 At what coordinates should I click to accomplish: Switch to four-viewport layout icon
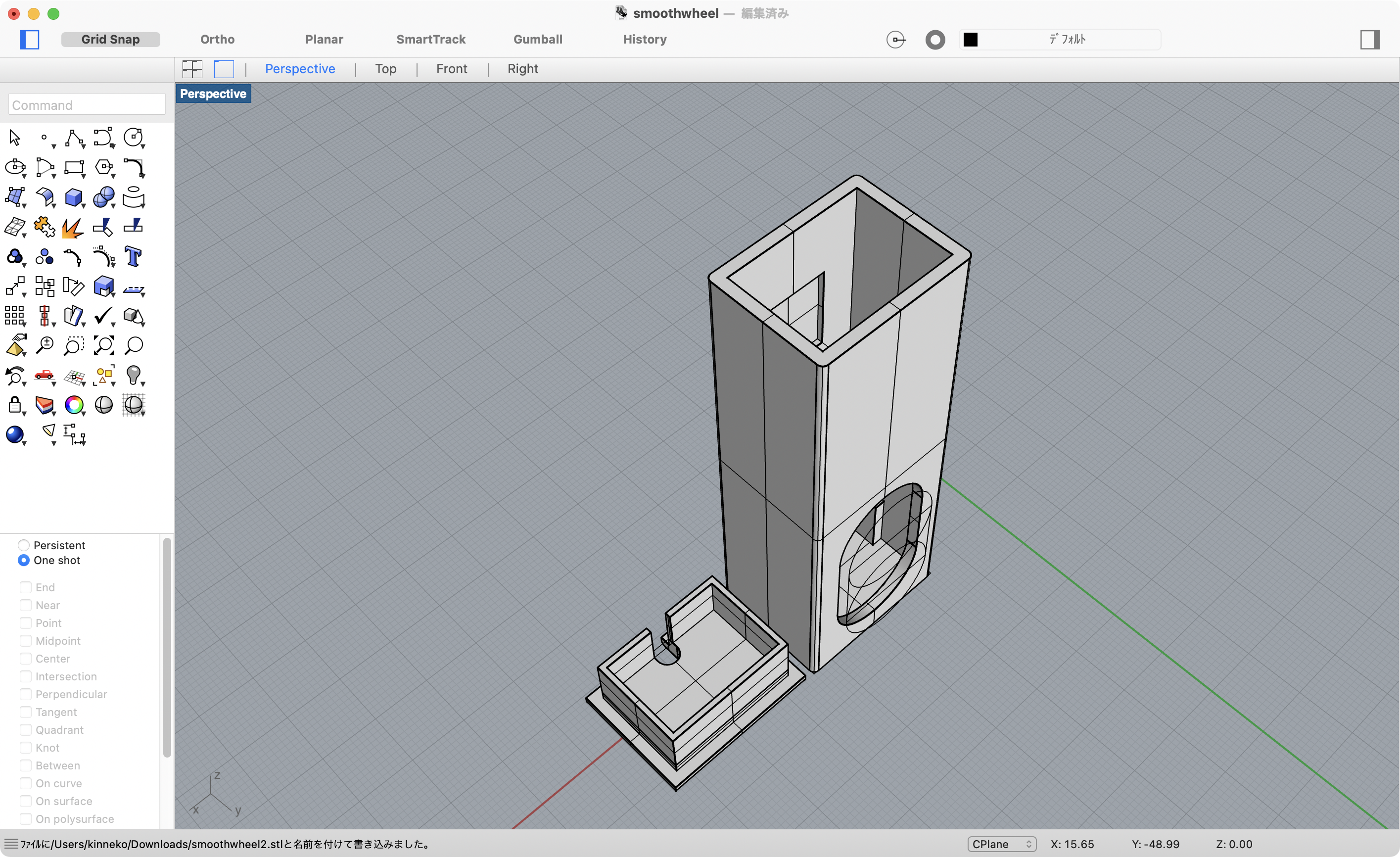click(x=192, y=69)
